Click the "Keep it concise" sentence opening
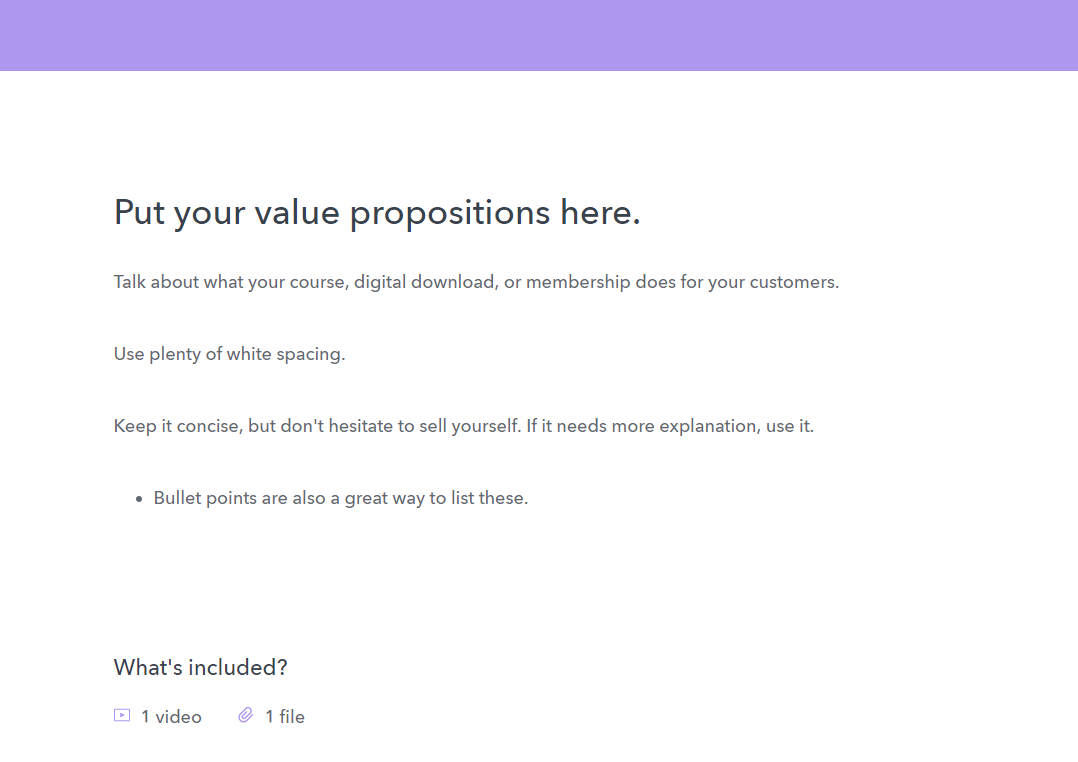This screenshot has width=1078, height=762. (x=177, y=426)
